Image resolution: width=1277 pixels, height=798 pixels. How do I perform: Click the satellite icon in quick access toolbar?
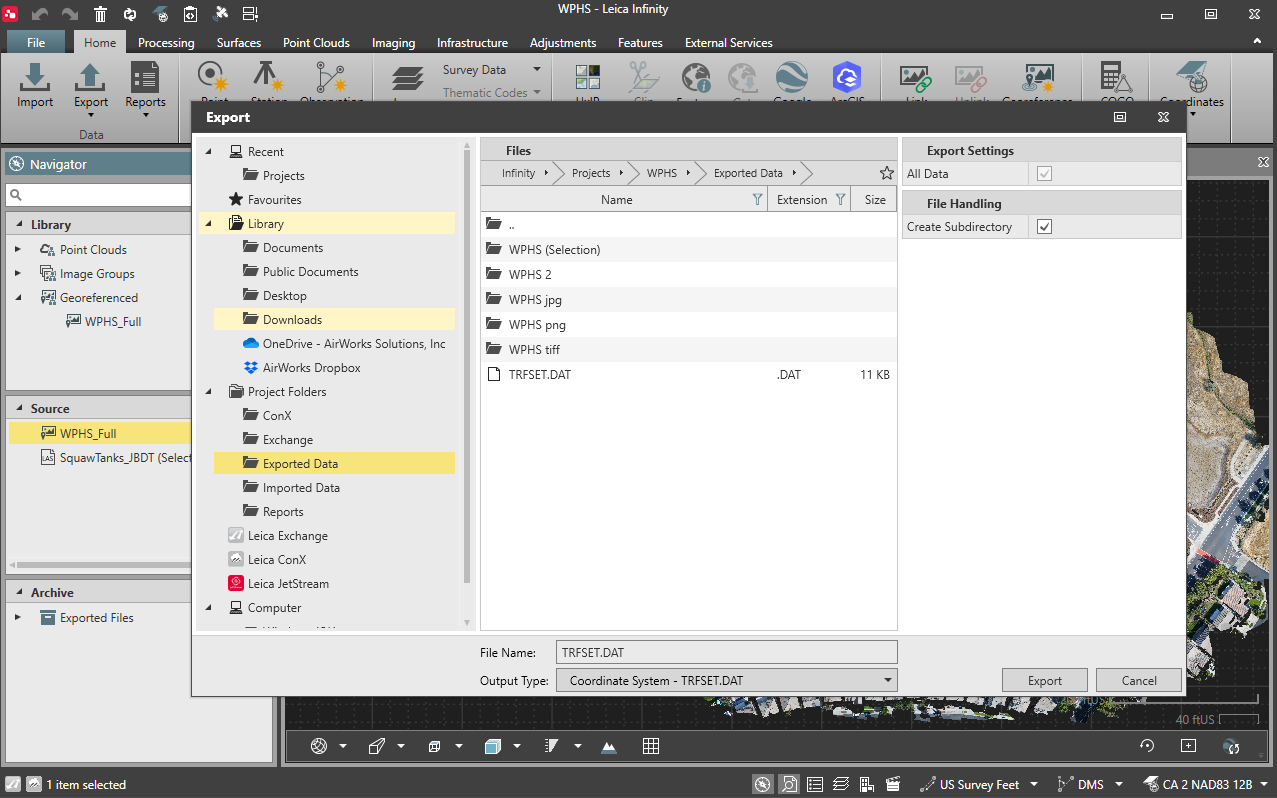point(160,14)
